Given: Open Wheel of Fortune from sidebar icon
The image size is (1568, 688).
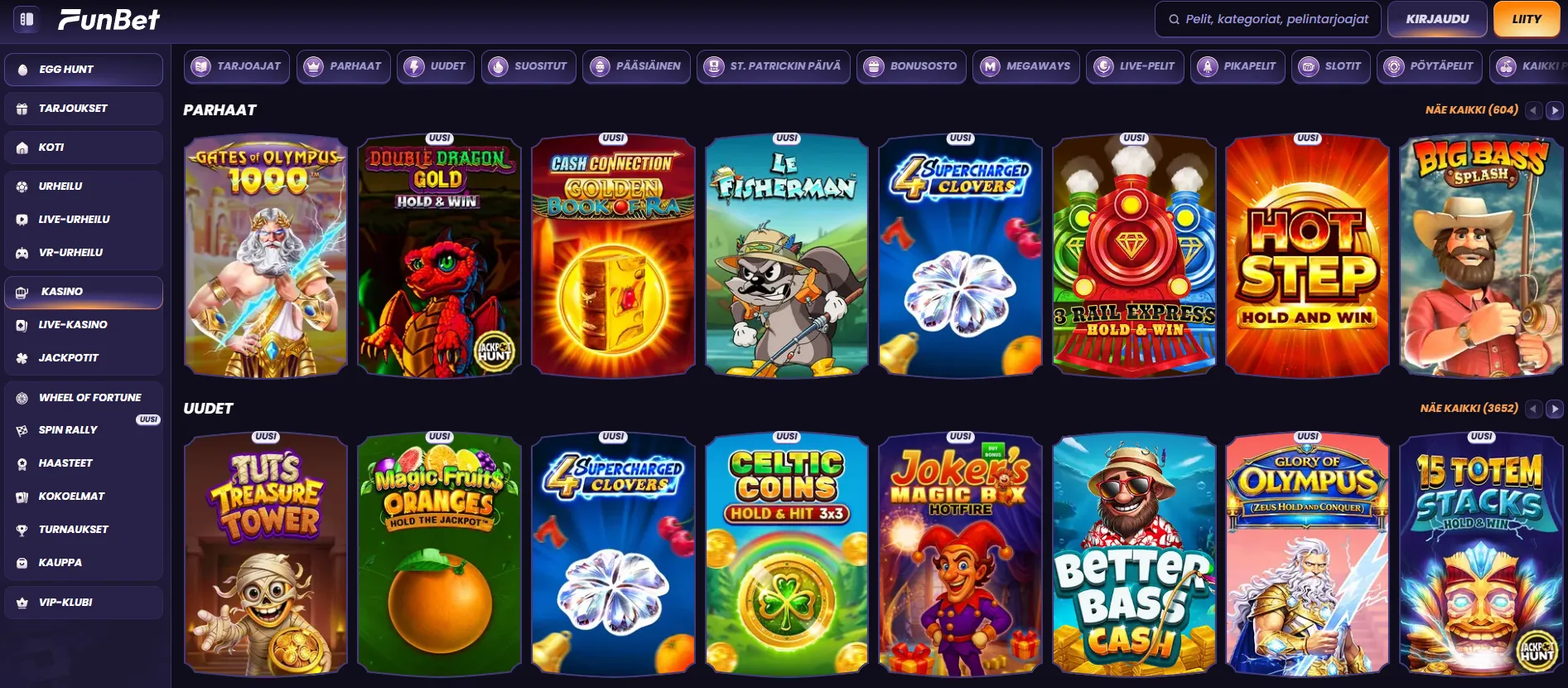Looking at the screenshot, I should (22, 398).
